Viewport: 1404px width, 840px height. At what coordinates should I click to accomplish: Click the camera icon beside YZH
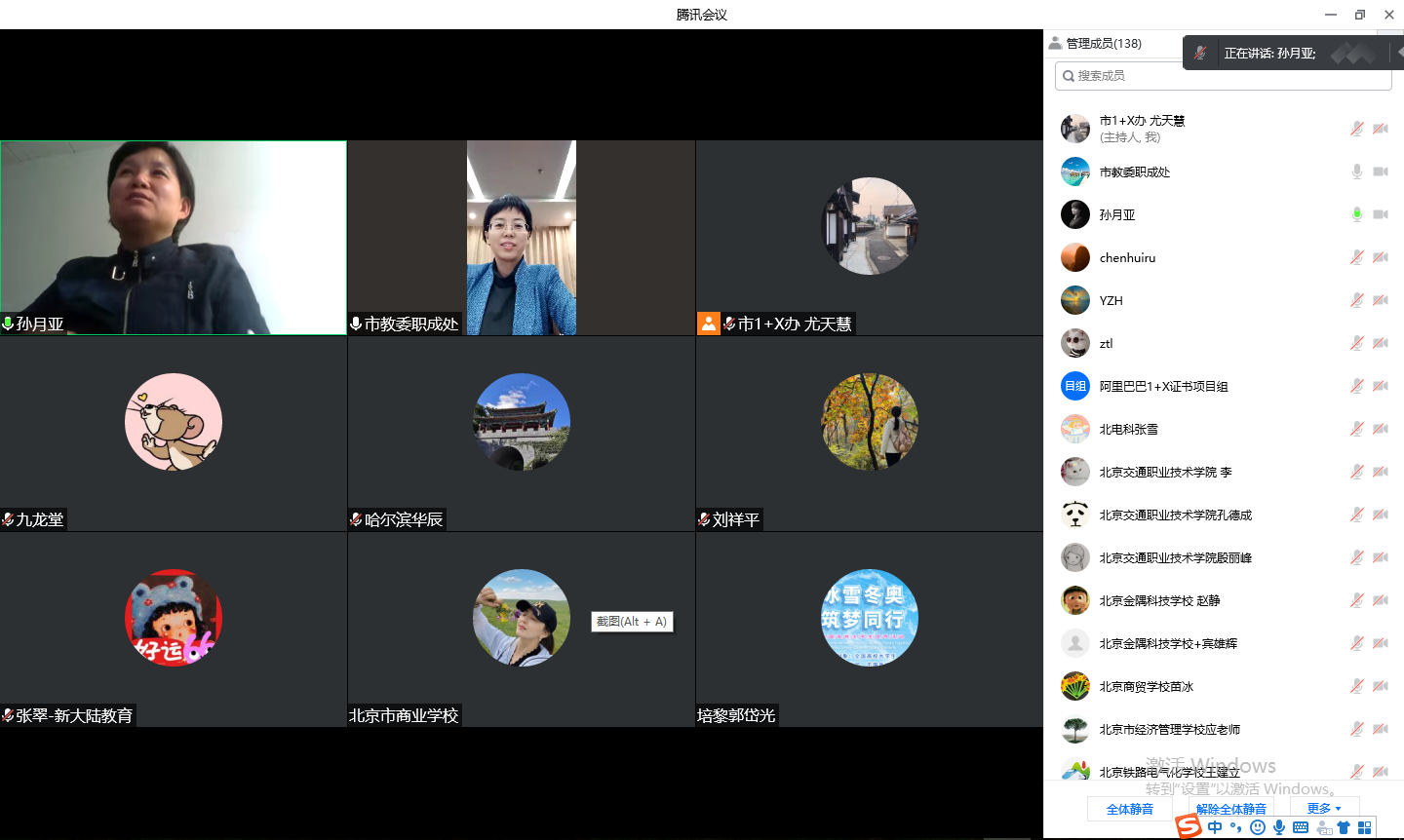point(1381,300)
